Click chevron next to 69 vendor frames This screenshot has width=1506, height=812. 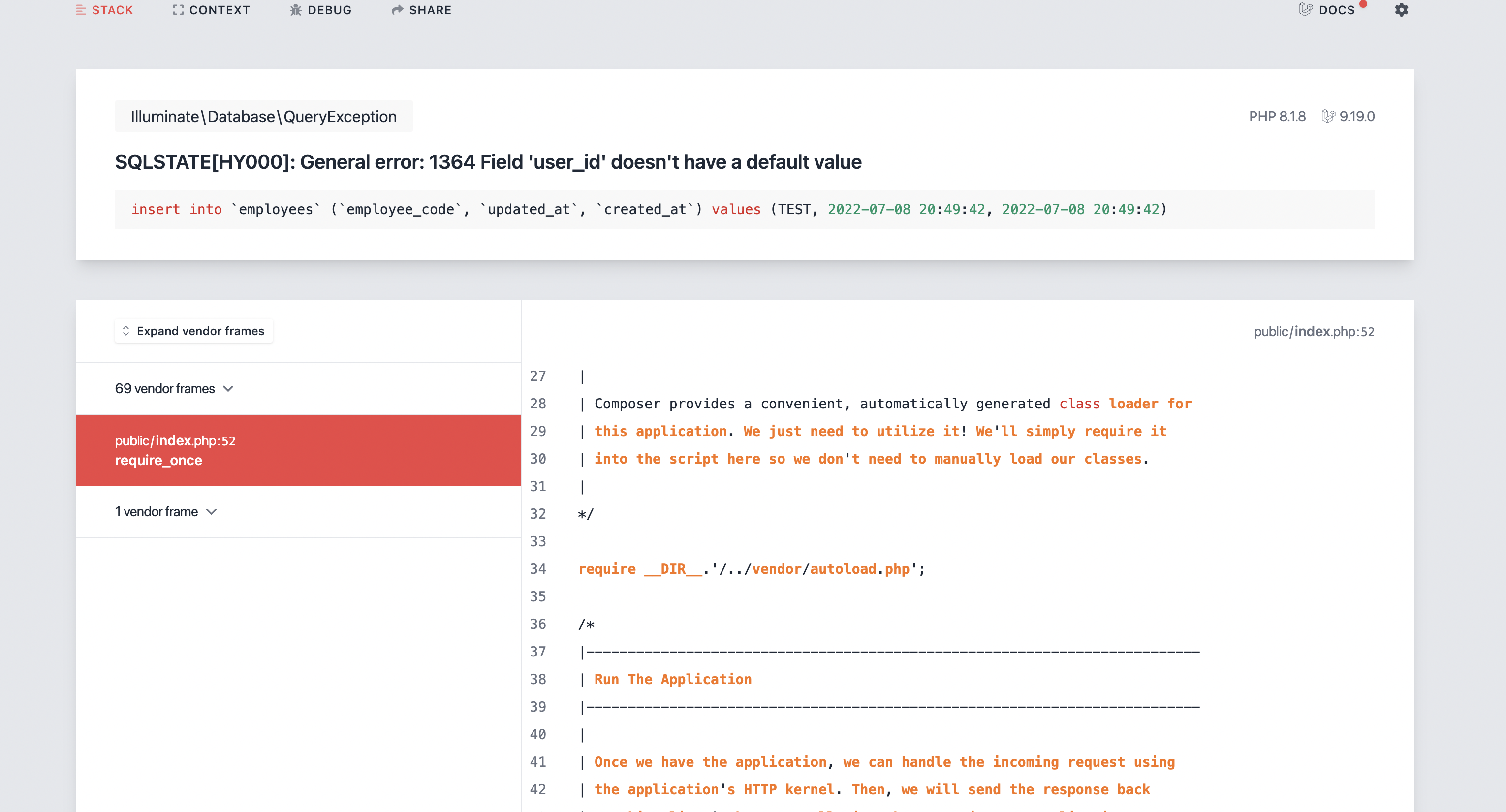(x=228, y=389)
